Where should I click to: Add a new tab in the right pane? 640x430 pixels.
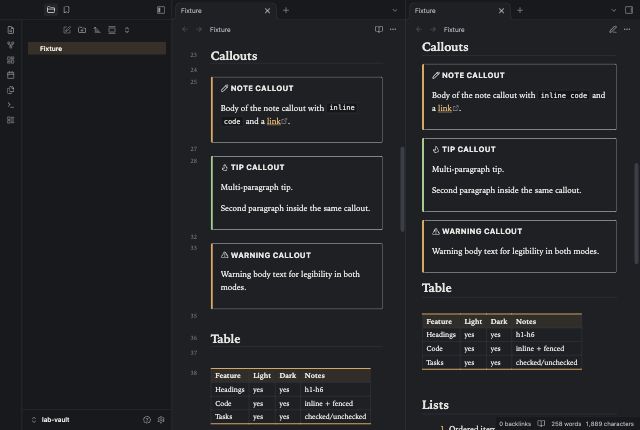pos(520,11)
